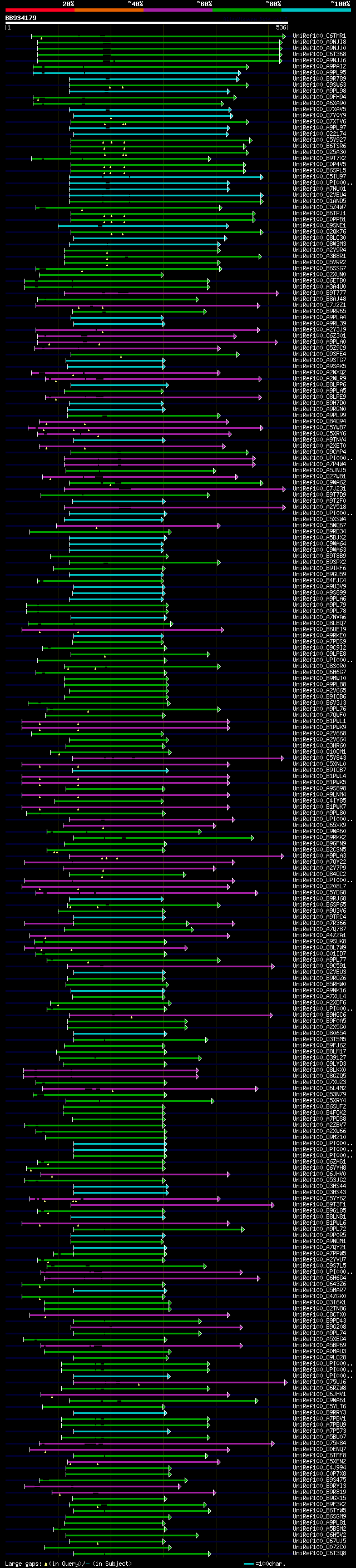The height and width of the screenshot is (1568, 356).
Task: Click label UniRef100_A2Y518
Action: click(x=319, y=507)
